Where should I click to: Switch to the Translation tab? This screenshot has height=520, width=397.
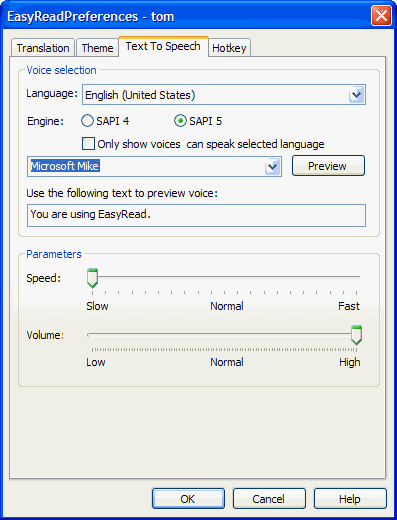[x=43, y=48]
